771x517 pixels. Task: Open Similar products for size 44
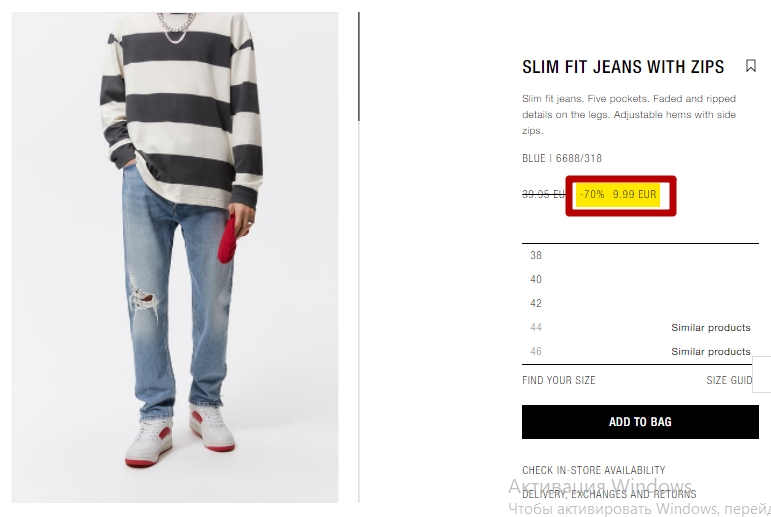point(711,328)
